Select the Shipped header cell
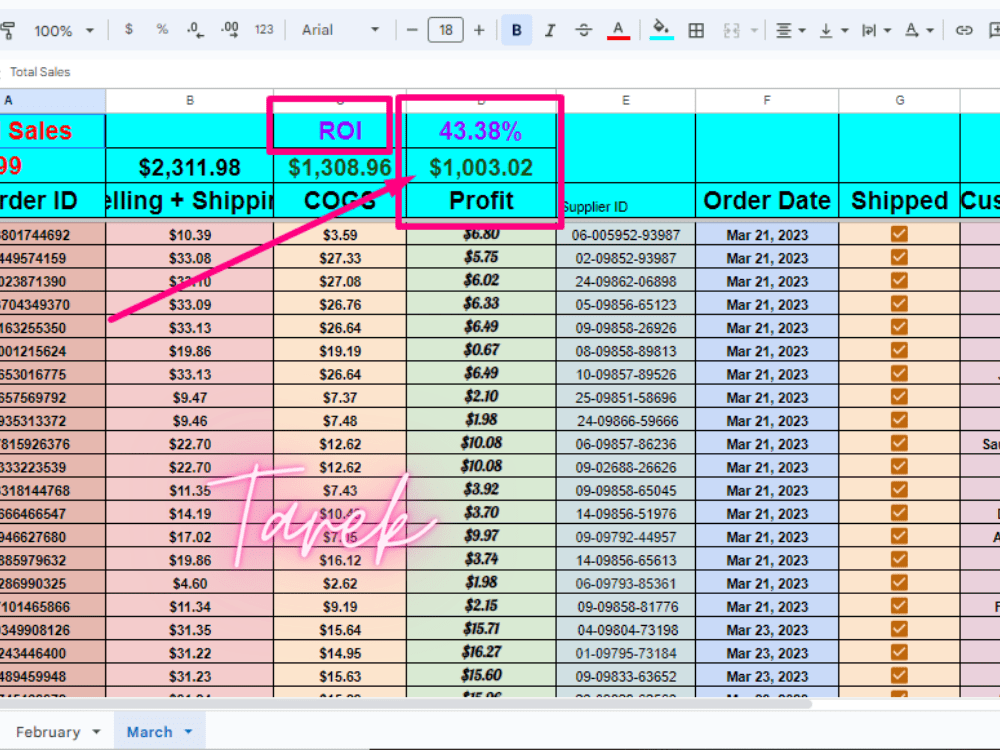The width and height of the screenshot is (1000, 750). tap(899, 200)
